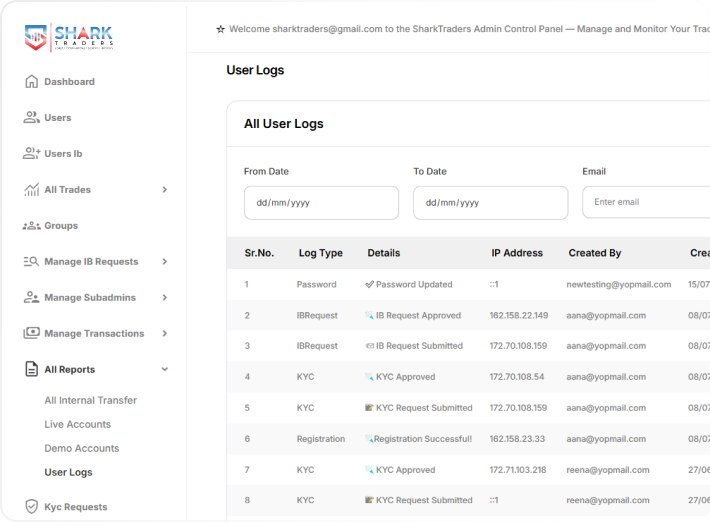The height and width of the screenshot is (522, 710).
Task: Click IP address 172.71.103.218
Action: [x=518, y=470]
